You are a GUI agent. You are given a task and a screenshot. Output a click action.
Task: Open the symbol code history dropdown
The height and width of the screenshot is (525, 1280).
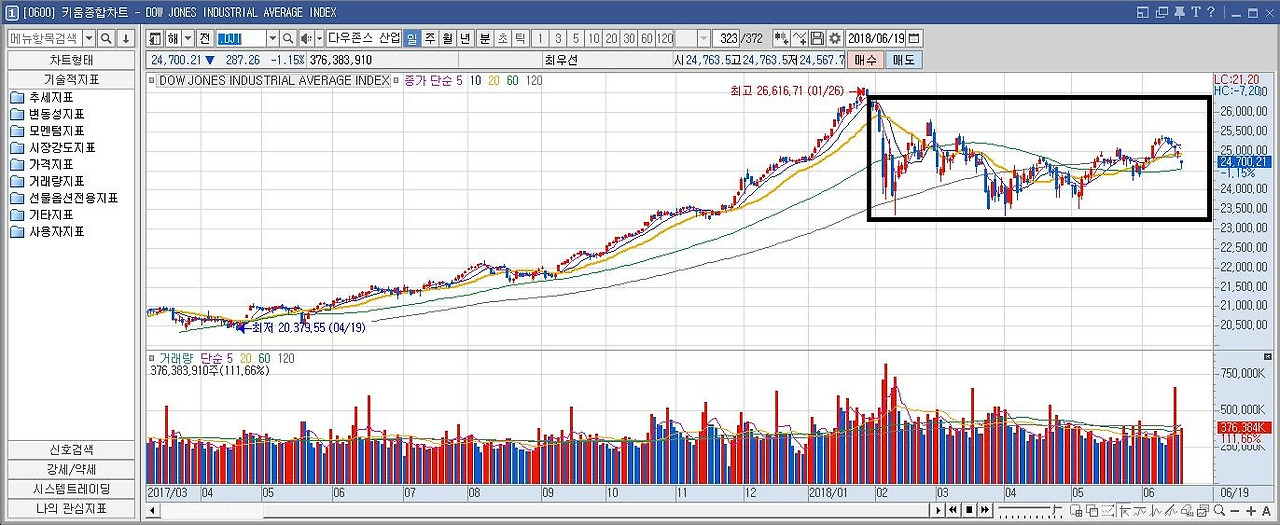pos(272,38)
